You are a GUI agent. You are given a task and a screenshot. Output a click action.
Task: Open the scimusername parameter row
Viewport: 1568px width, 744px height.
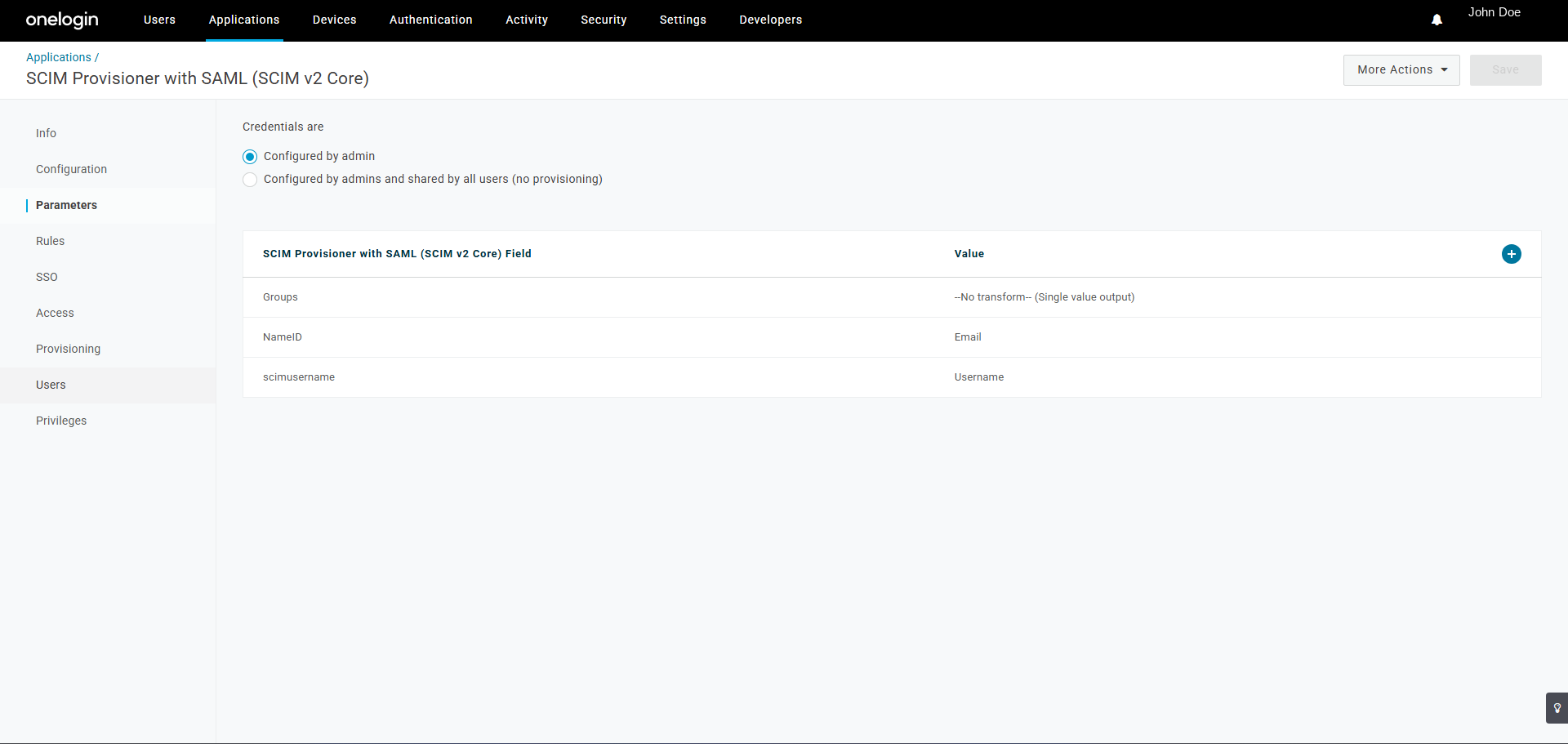point(892,377)
